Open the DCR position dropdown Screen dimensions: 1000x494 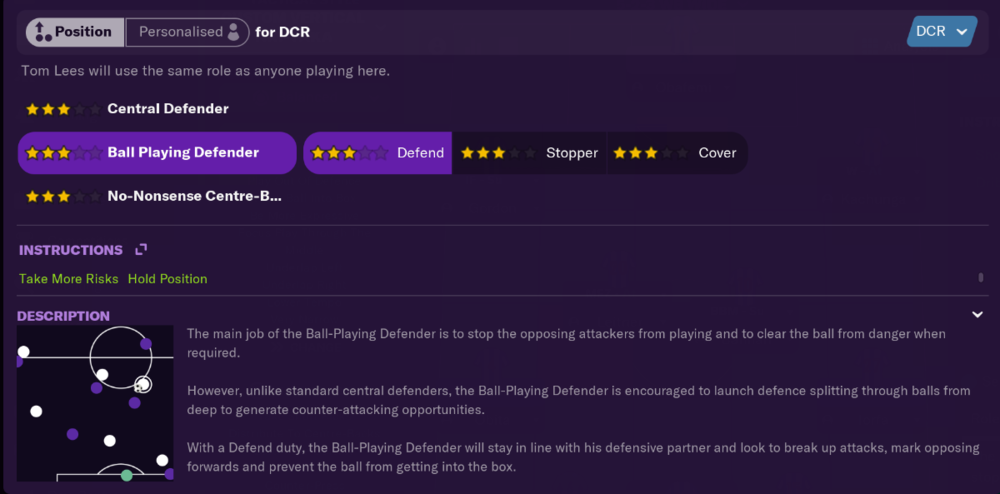942,31
